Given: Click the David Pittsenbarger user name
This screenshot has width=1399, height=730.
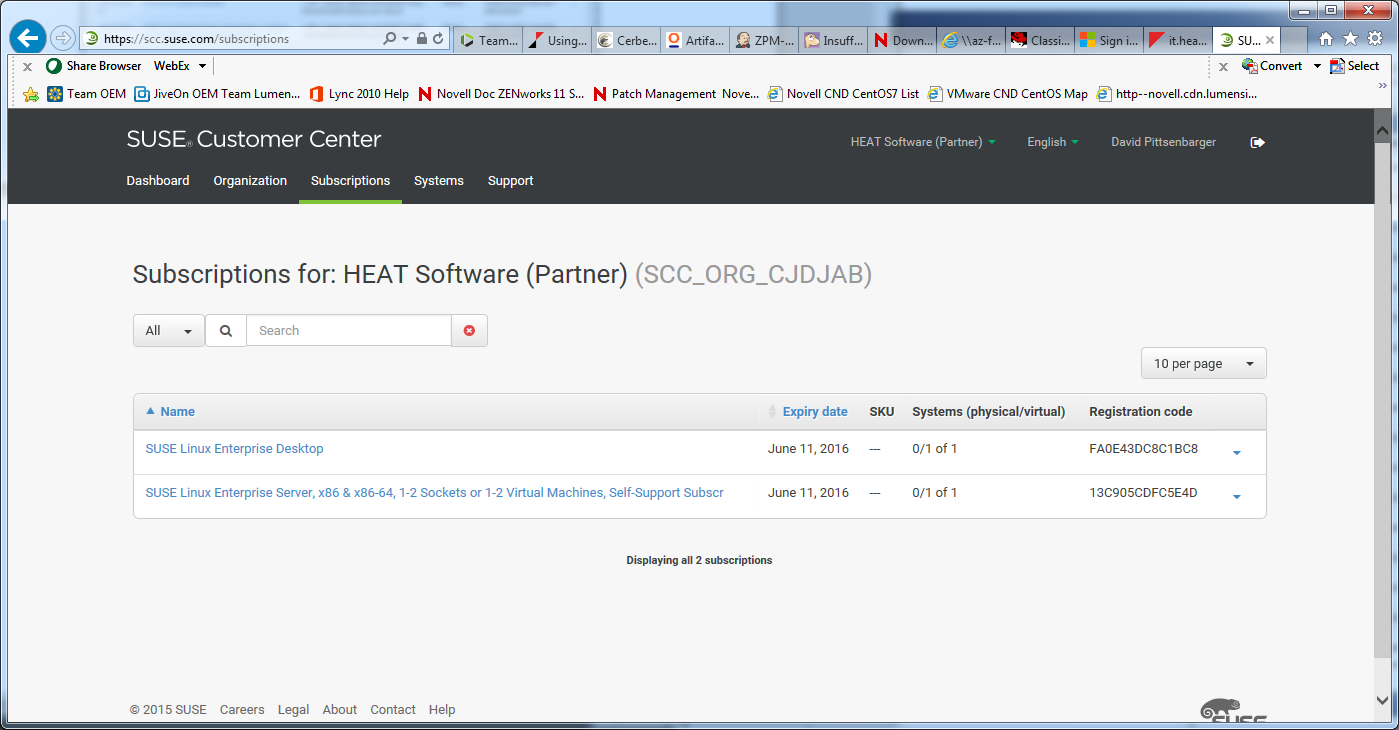Looking at the screenshot, I should [x=1164, y=142].
